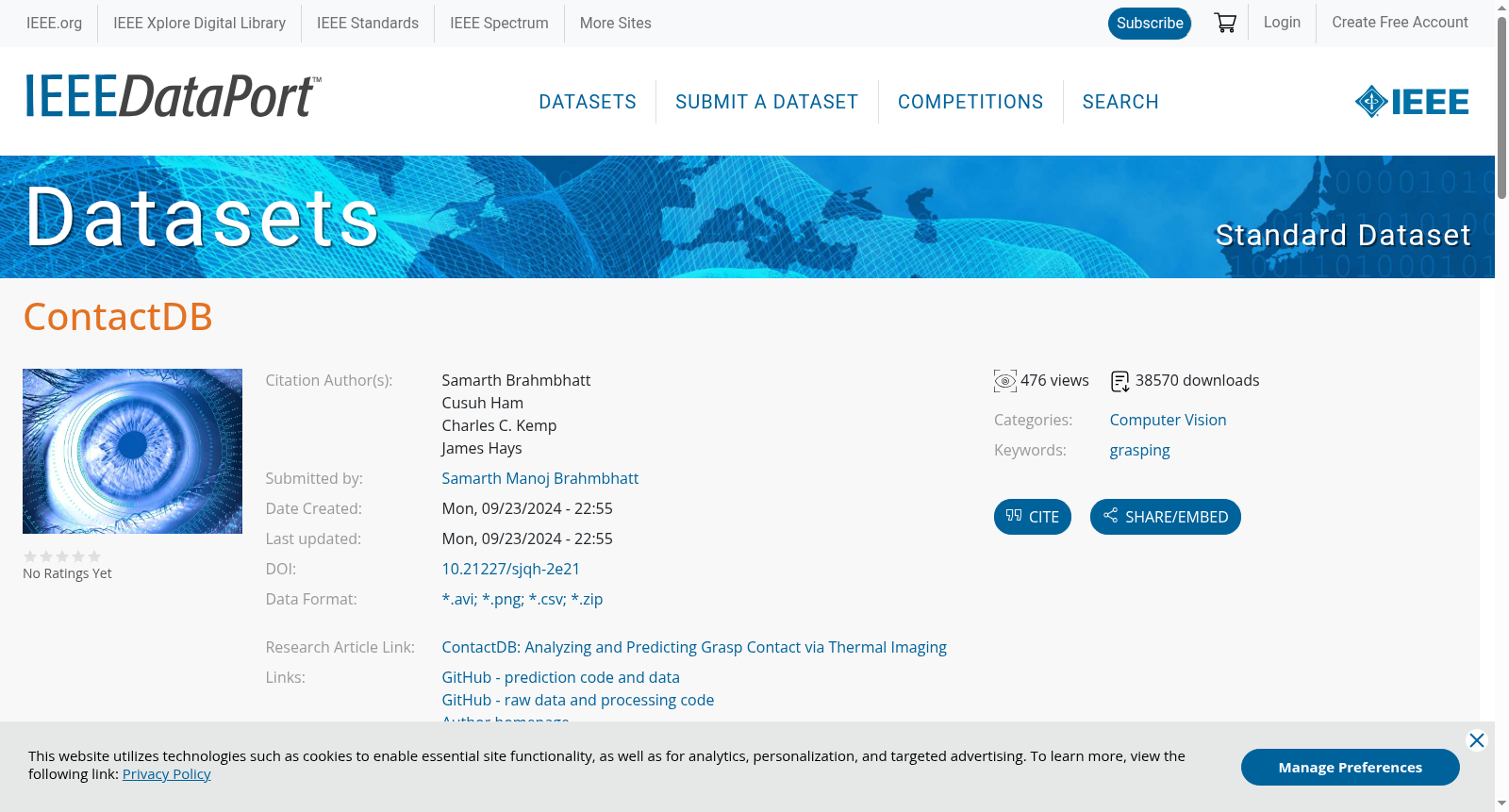Click the 476 views count
This screenshot has height=812, width=1509.
click(1054, 380)
